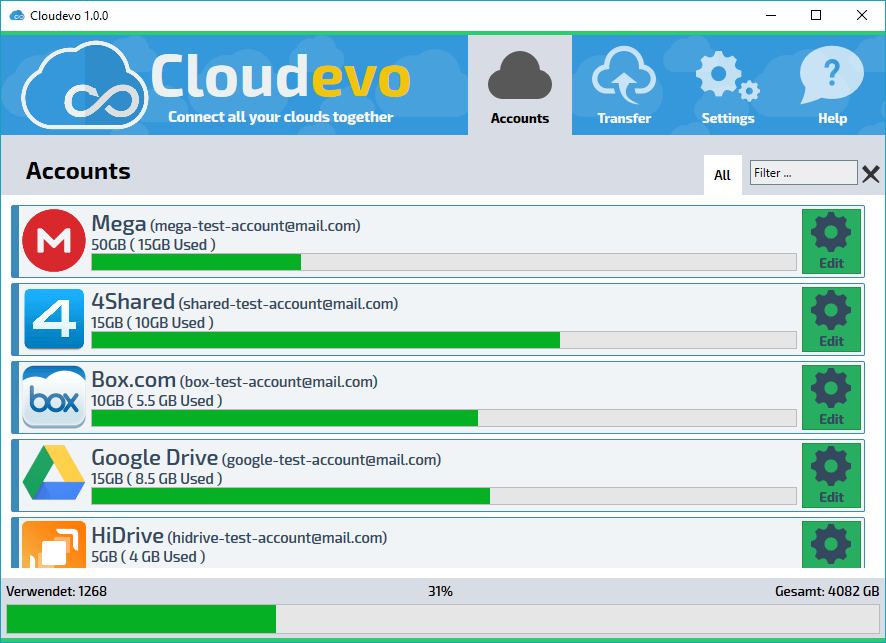Click the Cloudevo logo in header
Screen dimensions: 886x643
[x=85, y=85]
